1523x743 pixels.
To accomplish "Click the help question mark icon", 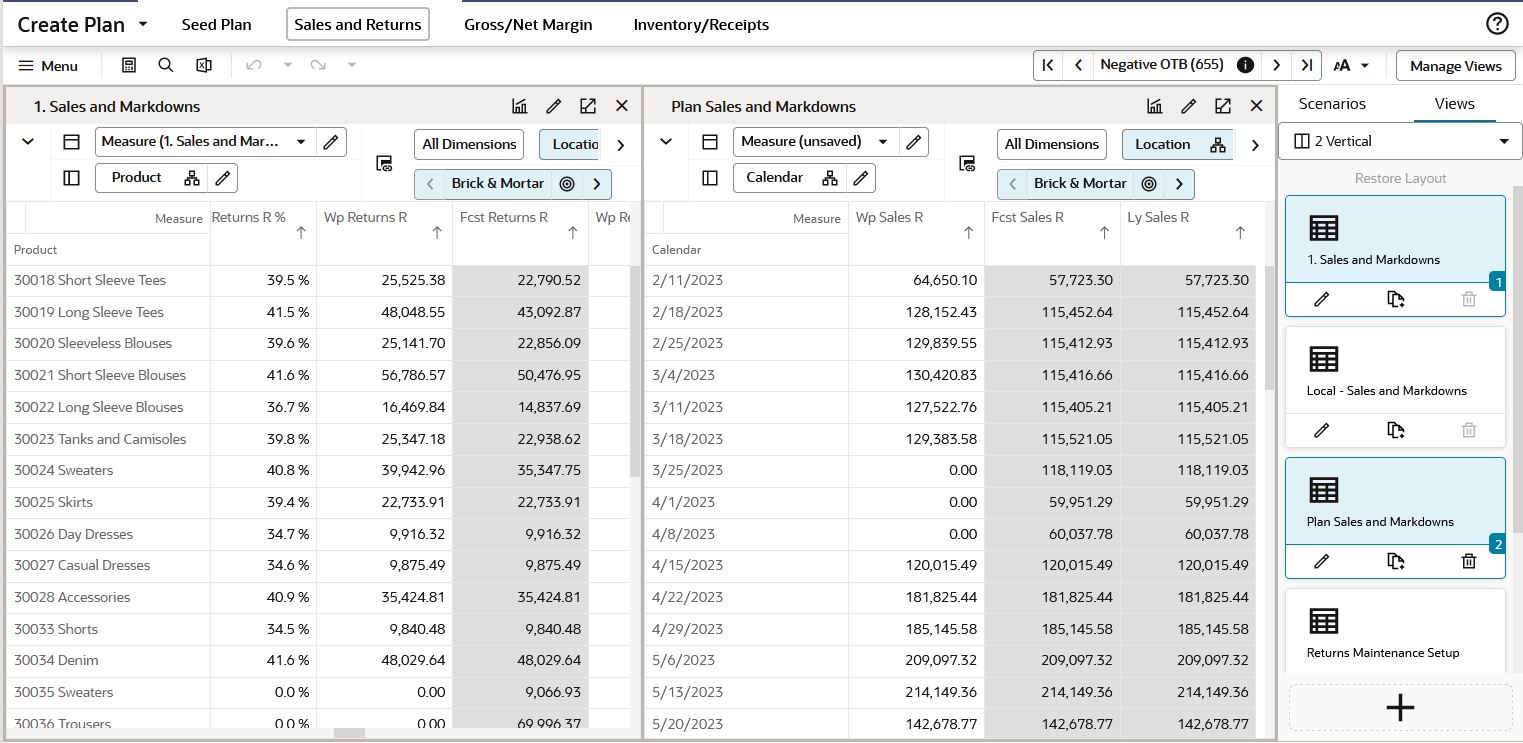I will [1497, 24].
